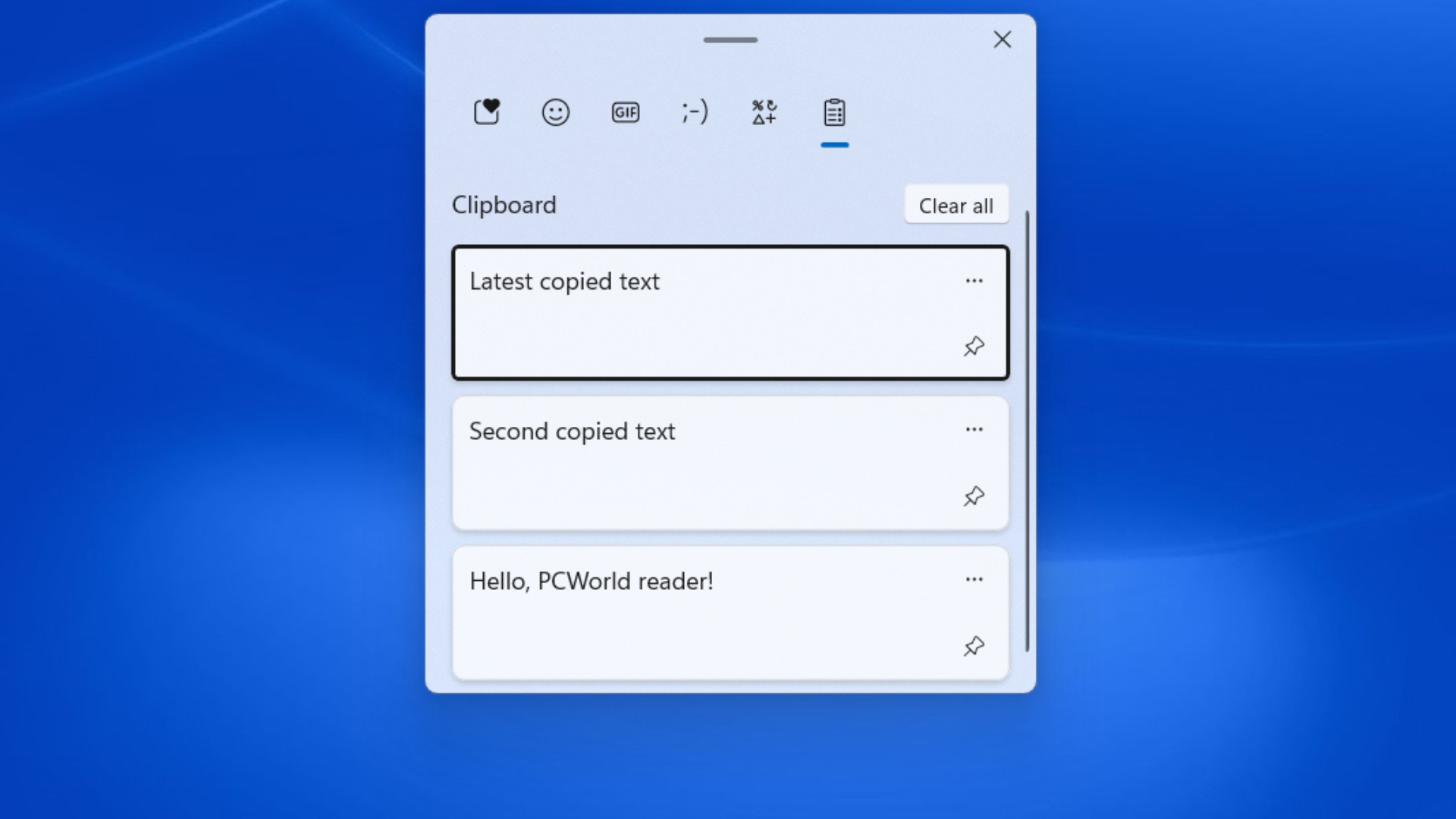Click the drag handle at panel top

(730, 40)
